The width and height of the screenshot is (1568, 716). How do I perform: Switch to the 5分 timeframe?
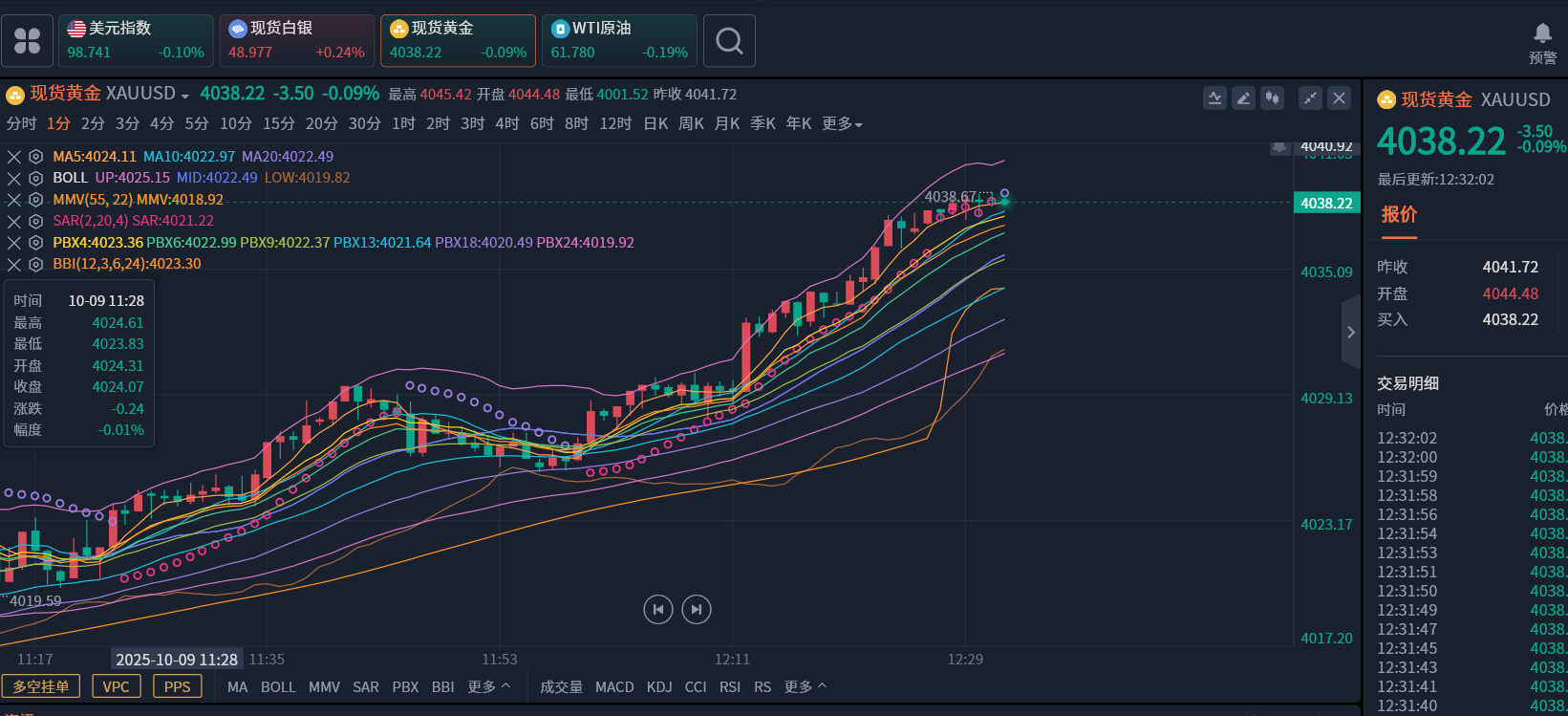[x=197, y=124]
